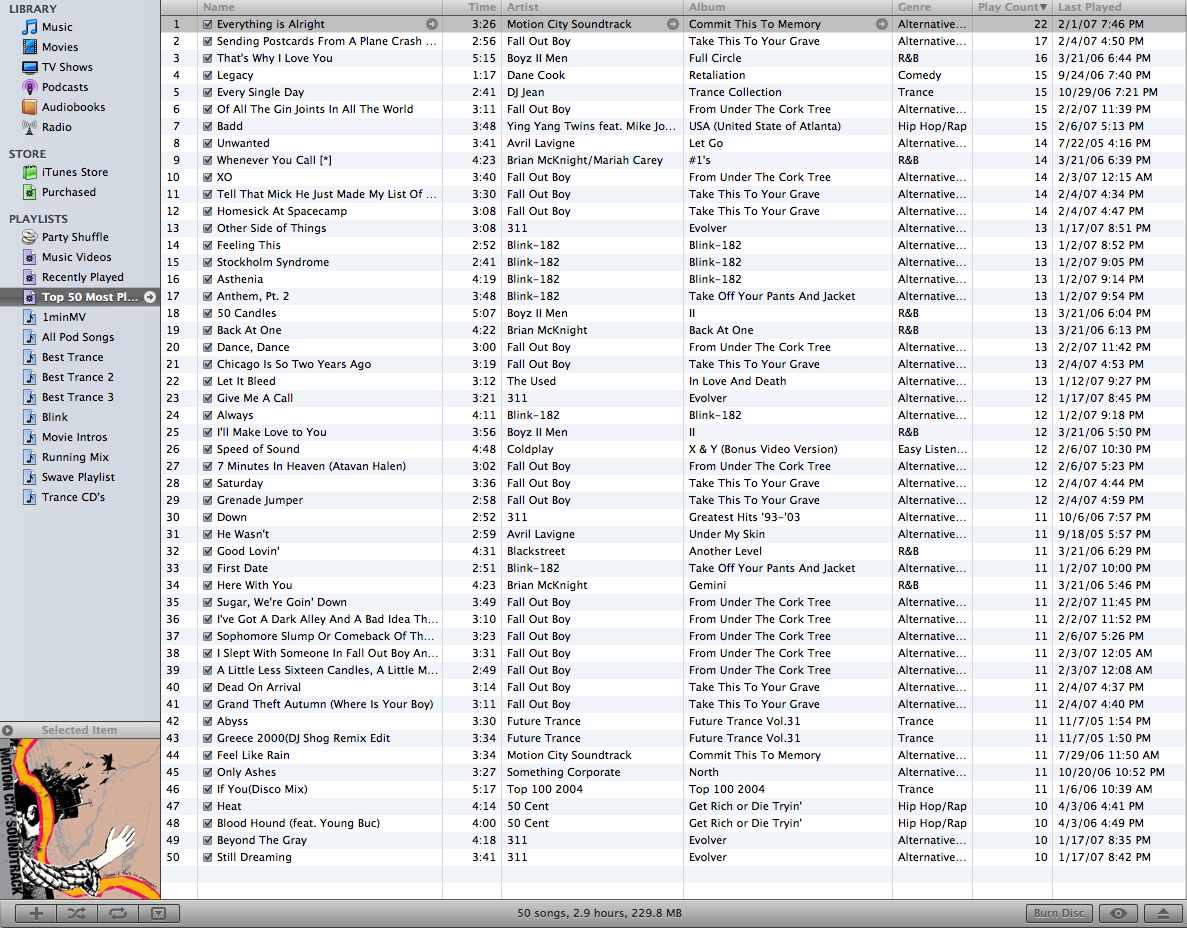Open the Music library icon
Viewport: 1187px width, 928px height.
(30, 27)
